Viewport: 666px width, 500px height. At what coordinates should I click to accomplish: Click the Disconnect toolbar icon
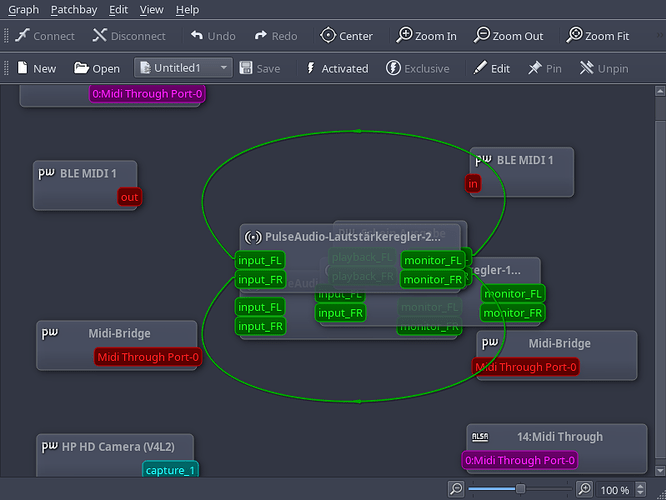pos(100,36)
